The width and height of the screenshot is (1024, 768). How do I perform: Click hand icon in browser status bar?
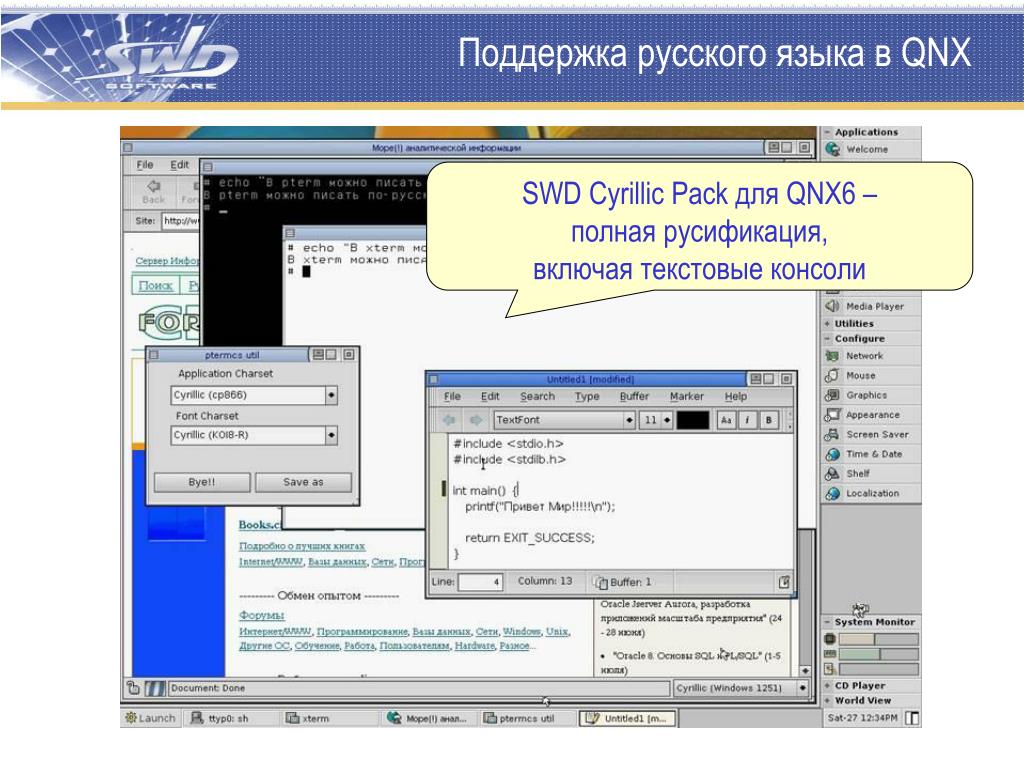click(133, 688)
